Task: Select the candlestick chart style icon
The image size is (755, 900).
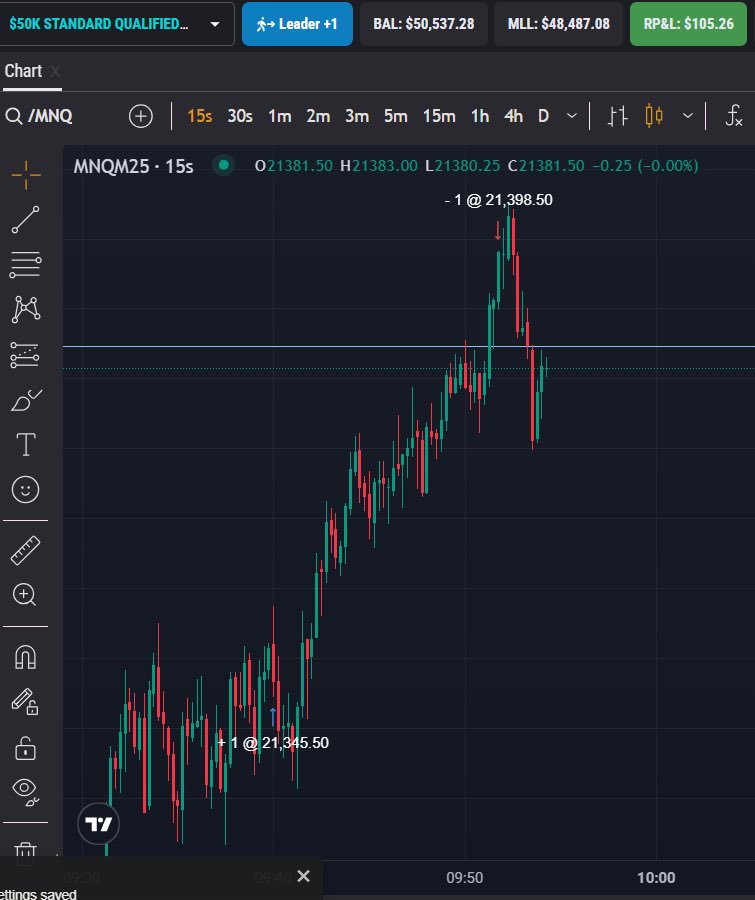Action: click(654, 116)
